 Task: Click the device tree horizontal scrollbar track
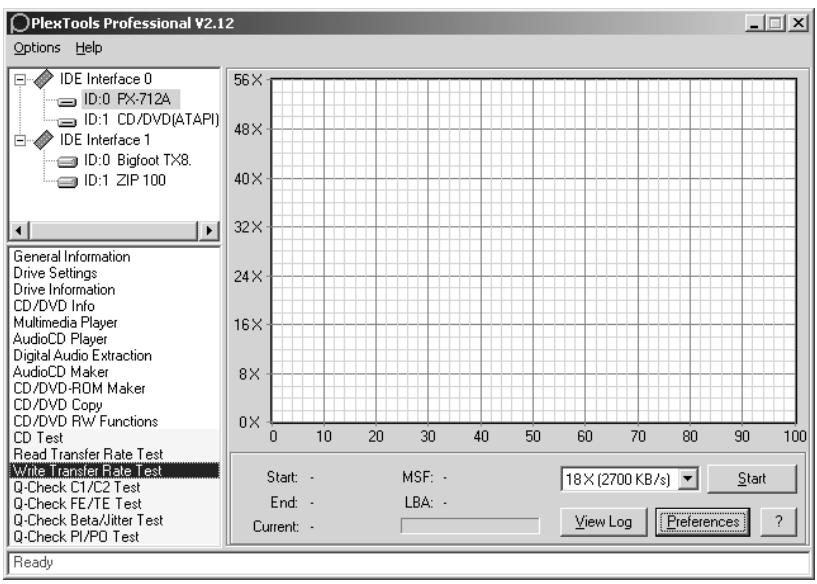114,230
